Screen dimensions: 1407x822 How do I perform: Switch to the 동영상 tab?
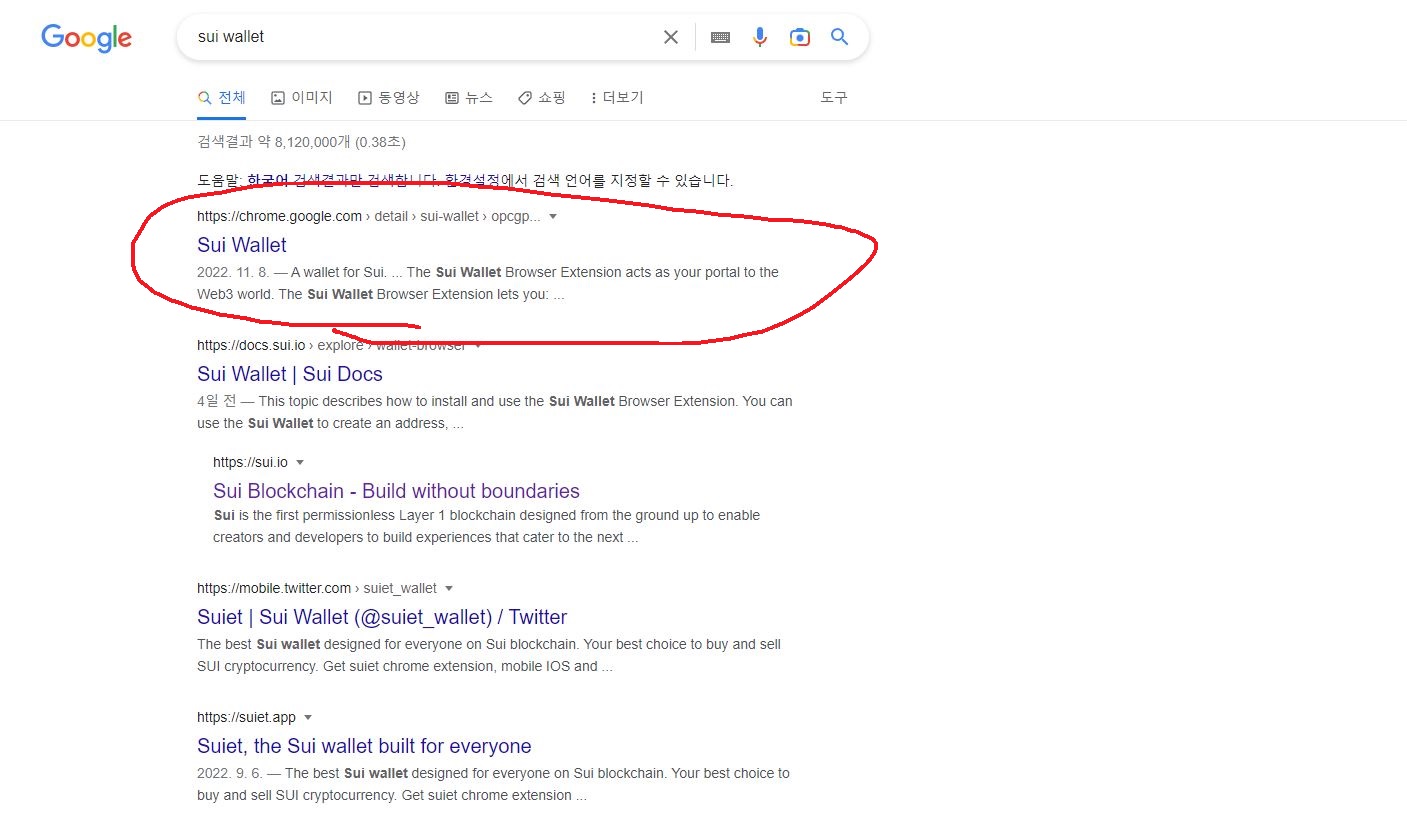coord(389,97)
